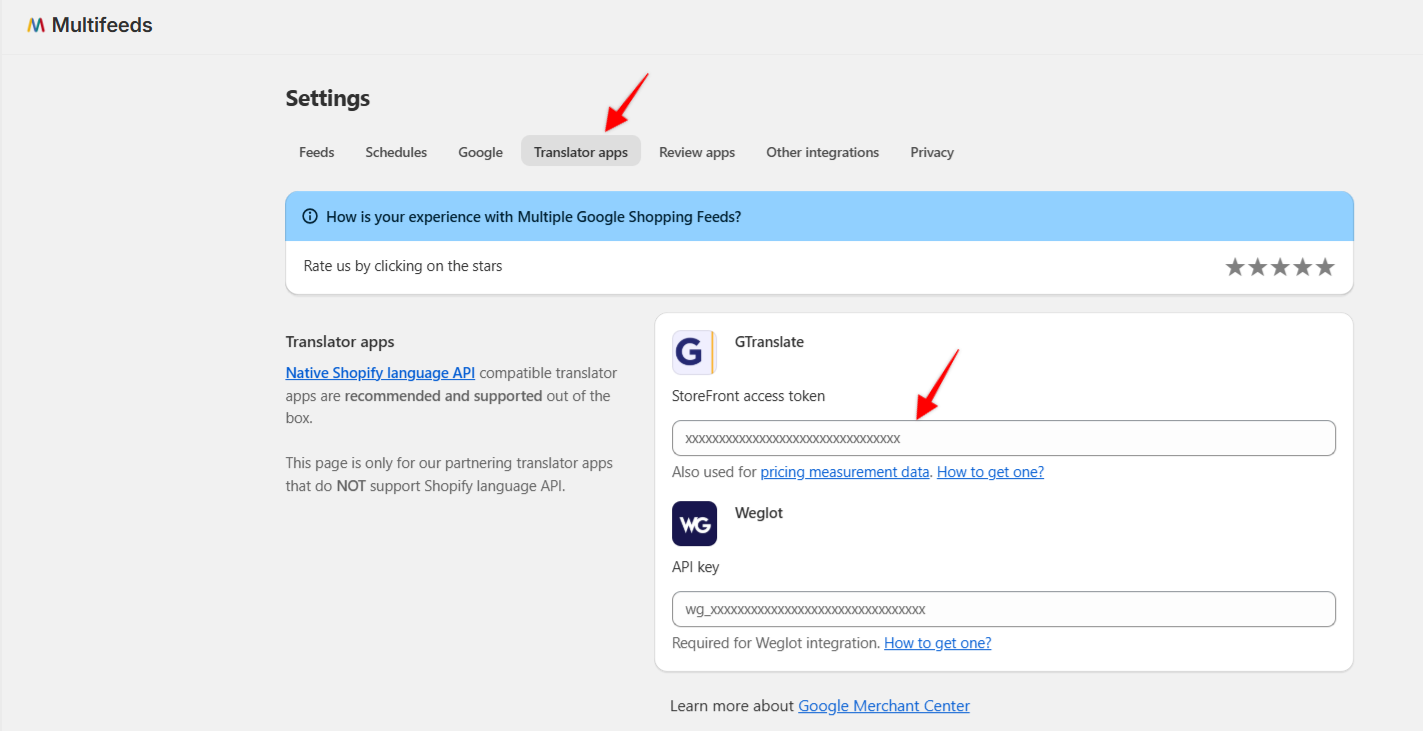The height and width of the screenshot is (731, 1423).
Task: Click the 'API key' label
Action: (x=696, y=567)
